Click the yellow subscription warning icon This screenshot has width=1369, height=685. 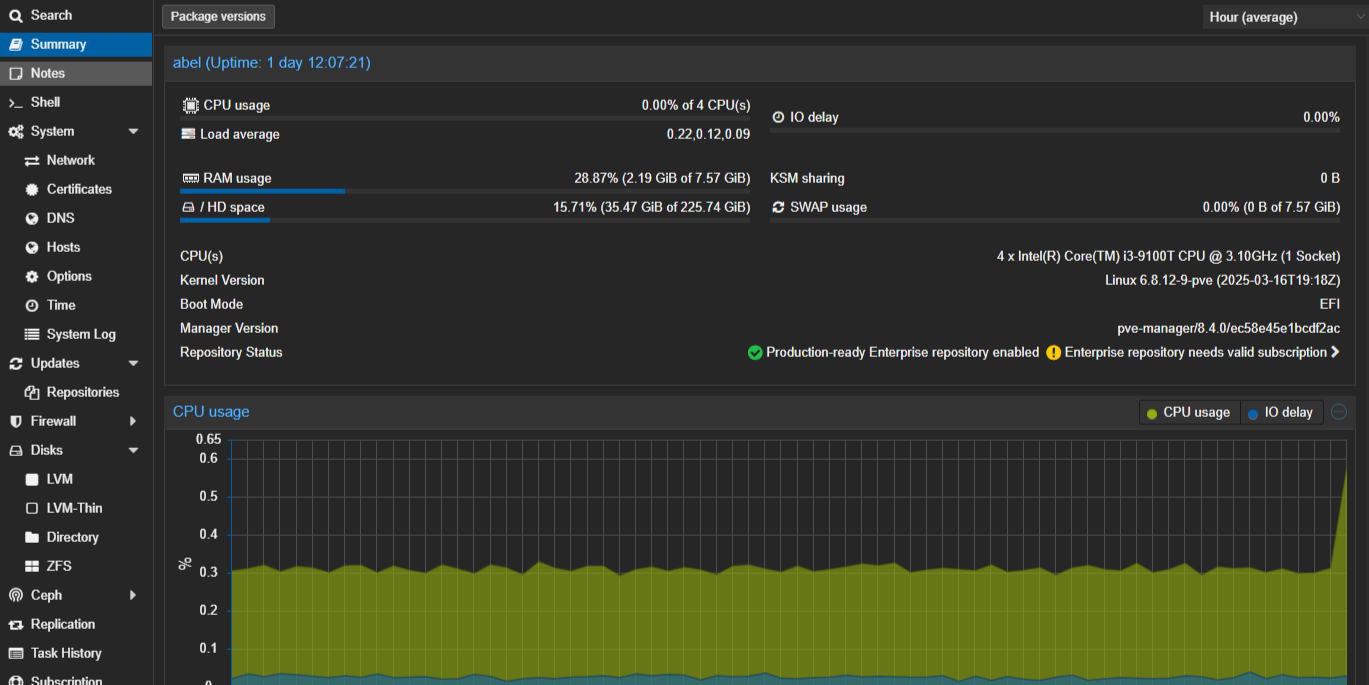point(1053,352)
